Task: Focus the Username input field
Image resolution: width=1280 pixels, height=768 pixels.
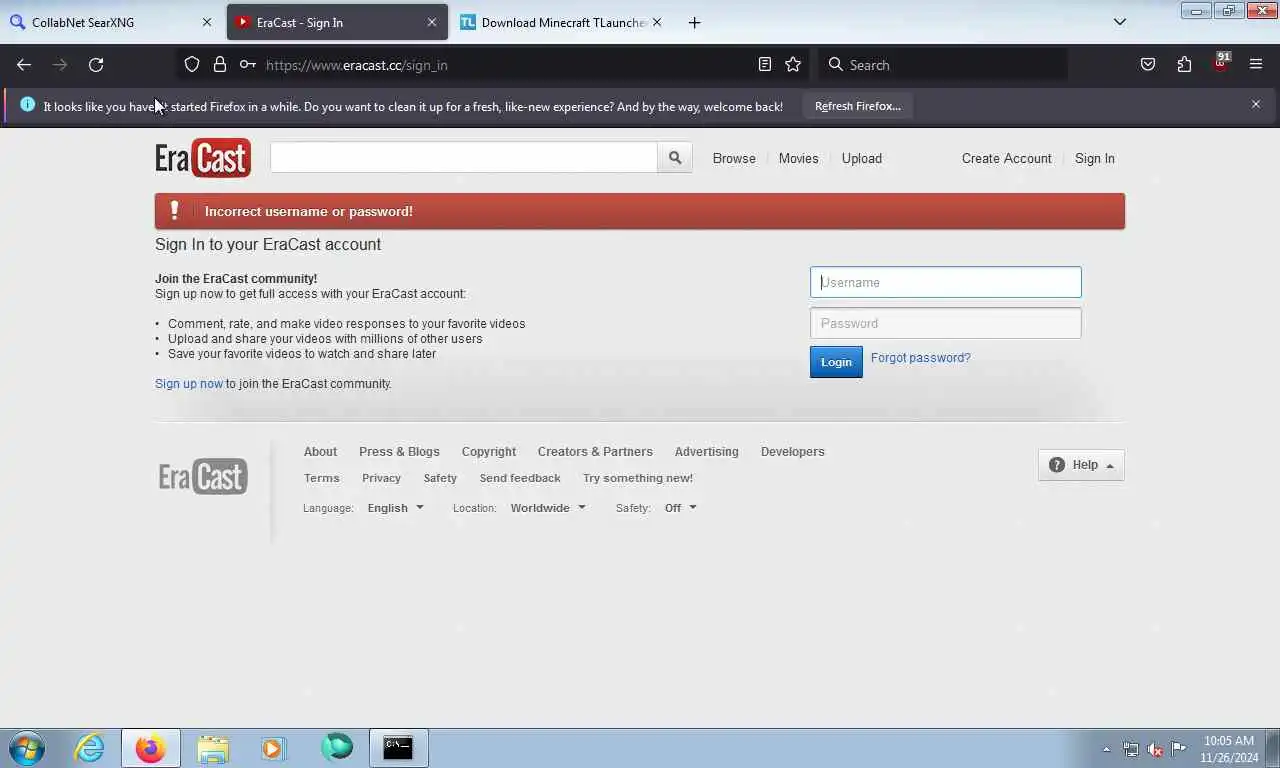Action: point(945,282)
